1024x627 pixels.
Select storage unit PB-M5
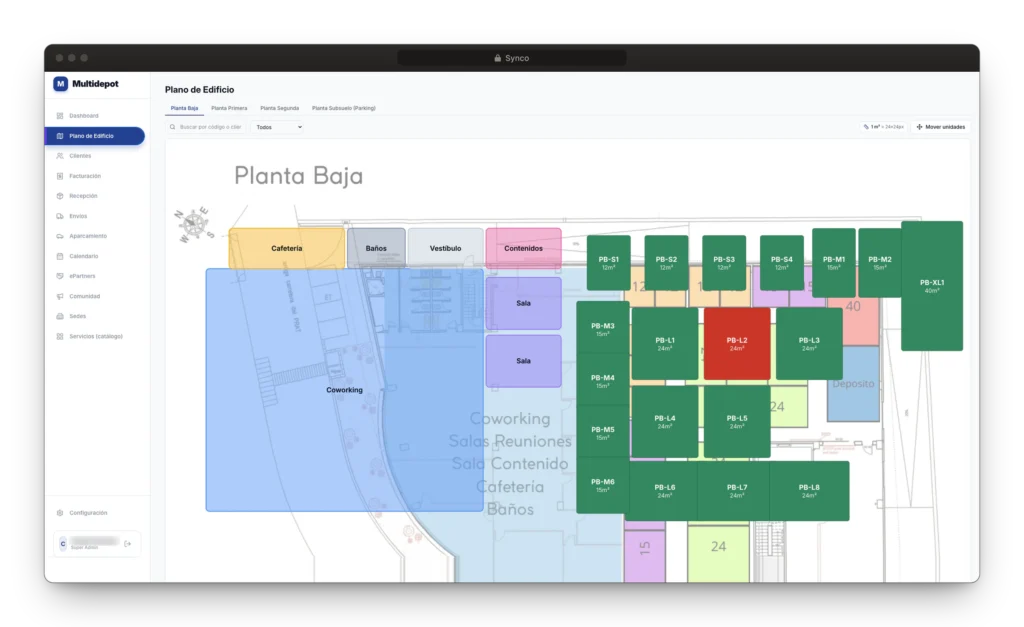click(603, 432)
